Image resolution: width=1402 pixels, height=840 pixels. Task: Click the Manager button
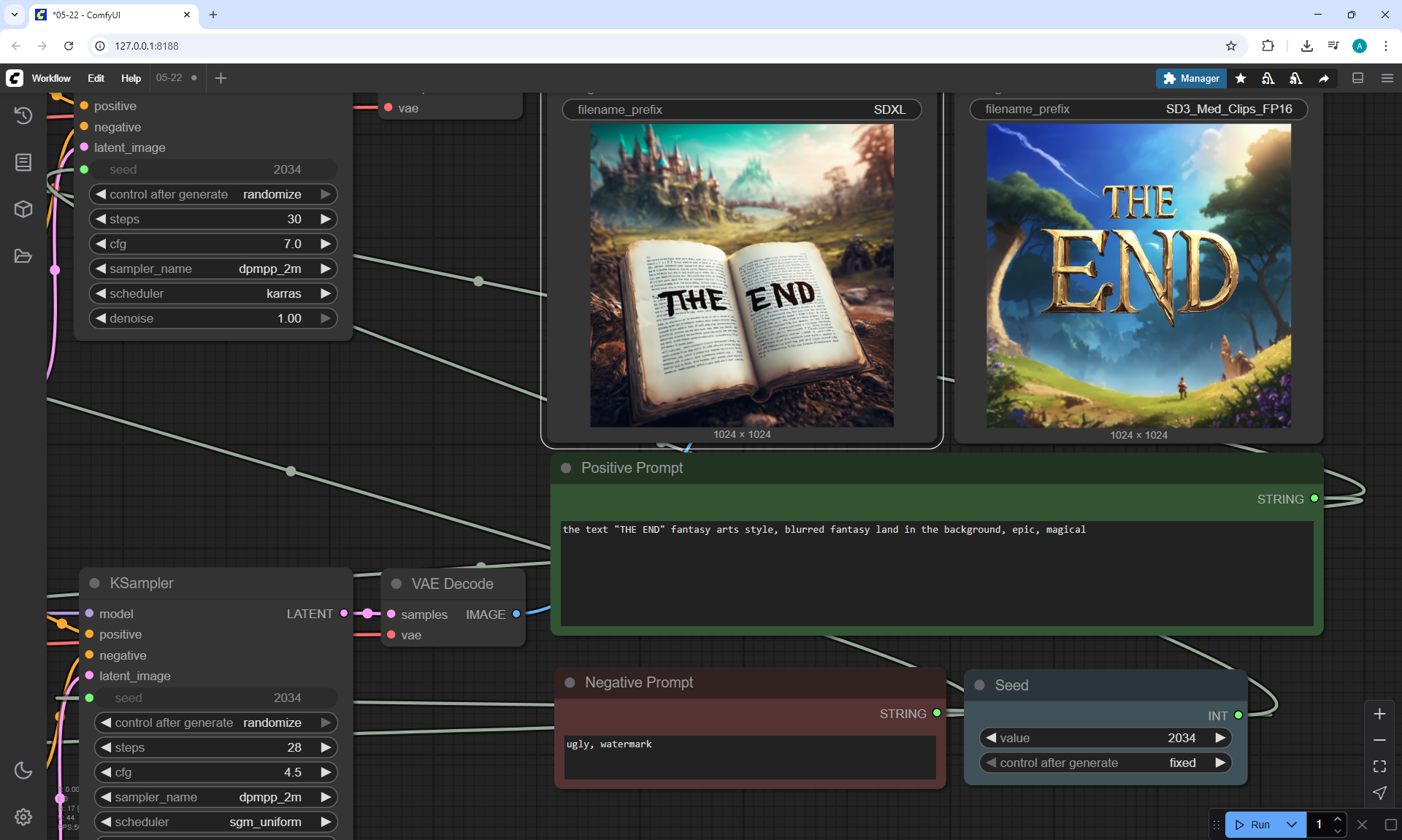point(1191,78)
